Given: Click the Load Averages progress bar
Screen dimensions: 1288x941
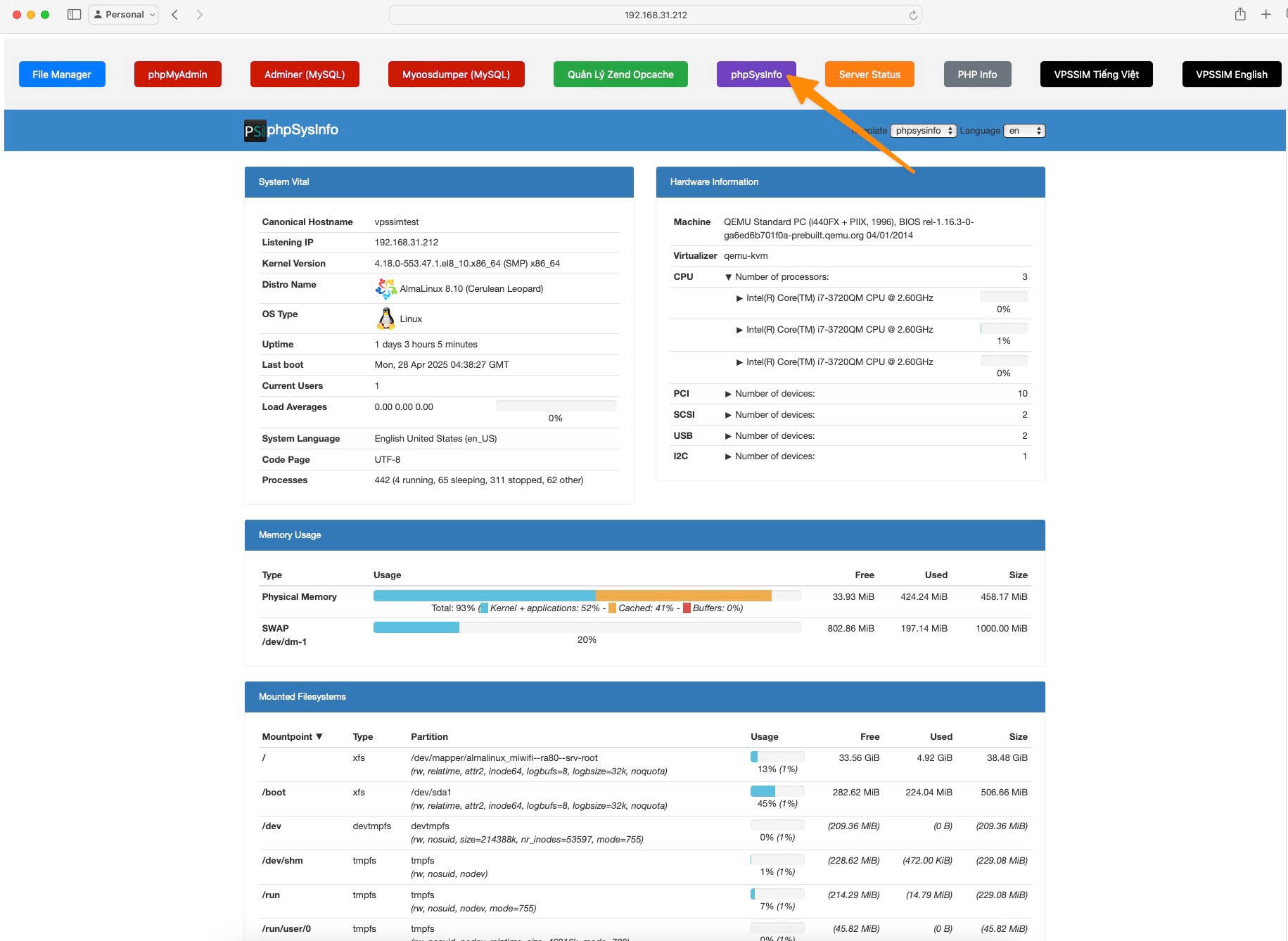Looking at the screenshot, I should (x=556, y=406).
